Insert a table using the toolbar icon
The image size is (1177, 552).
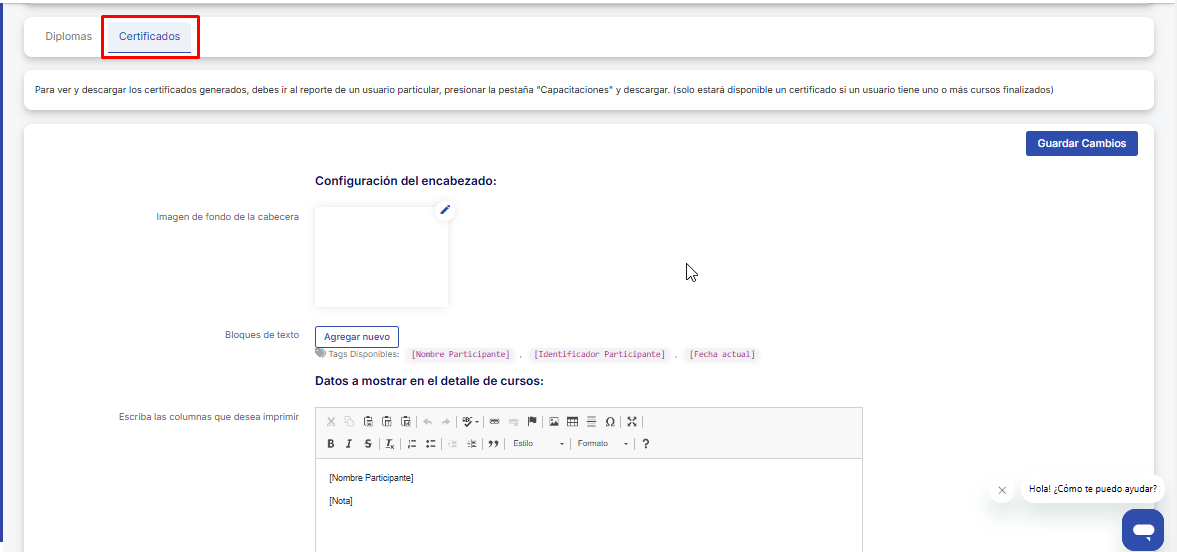[572, 422]
